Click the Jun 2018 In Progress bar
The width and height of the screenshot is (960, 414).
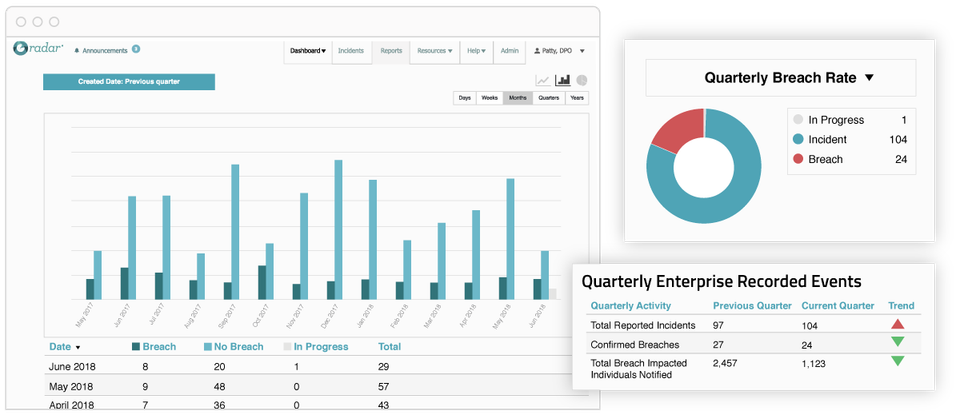pyautogui.click(x=553, y=294)
